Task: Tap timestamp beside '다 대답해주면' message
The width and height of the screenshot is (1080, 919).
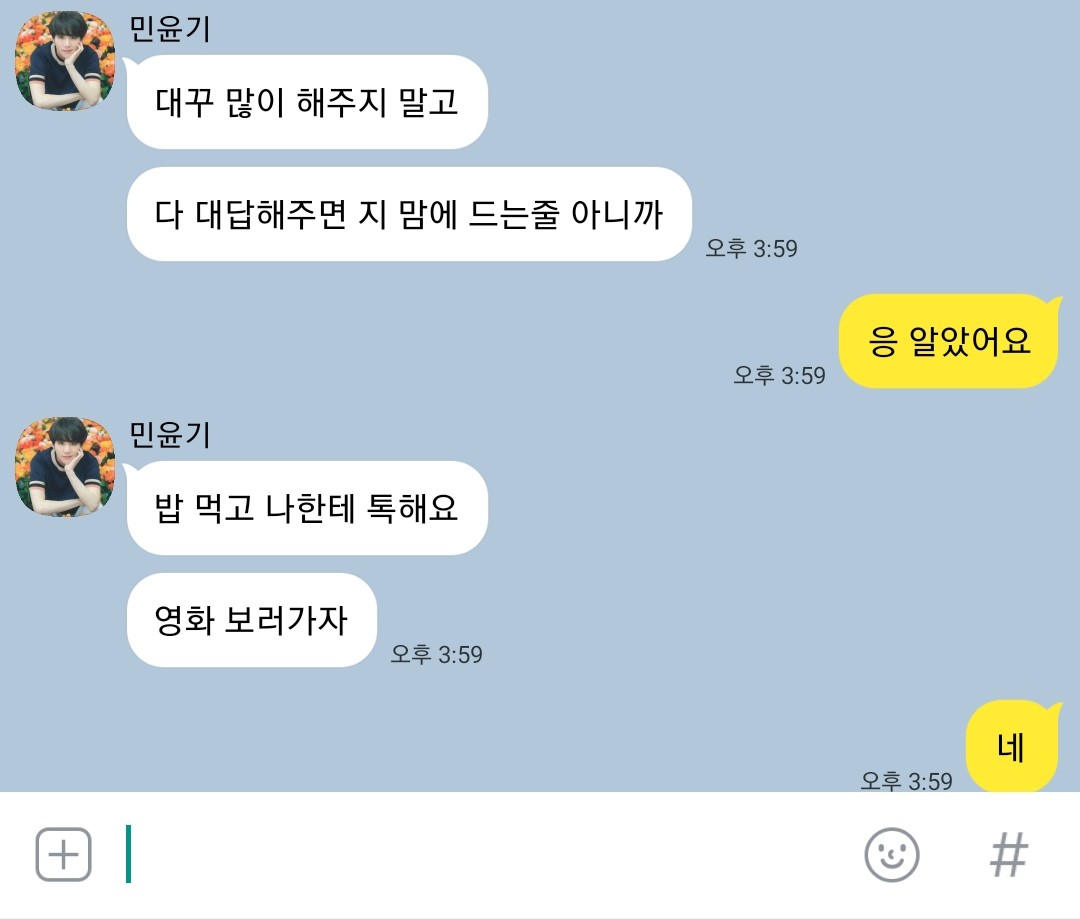Action: tap(751, 248)
